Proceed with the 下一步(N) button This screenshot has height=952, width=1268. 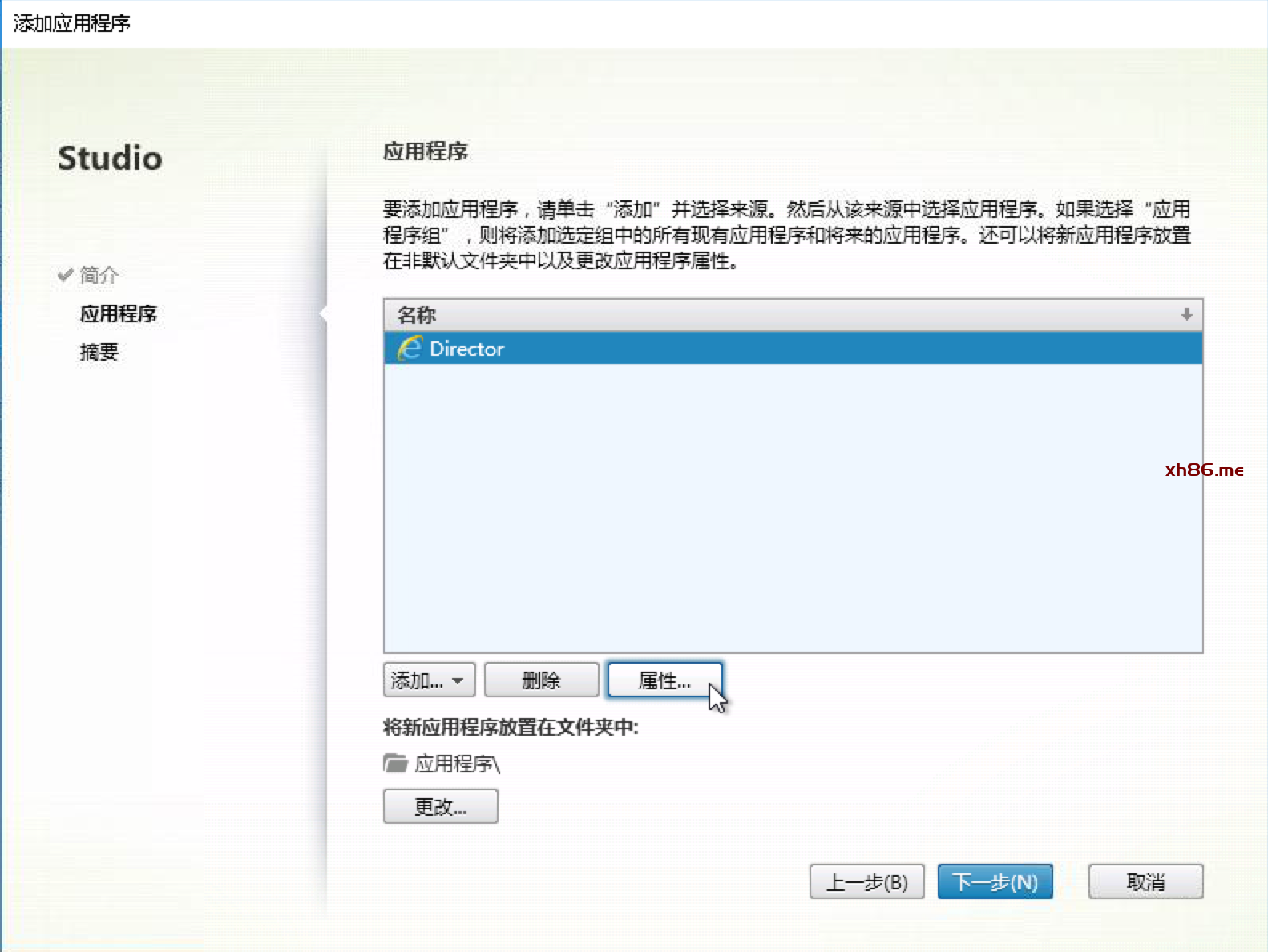coord(995,882)
